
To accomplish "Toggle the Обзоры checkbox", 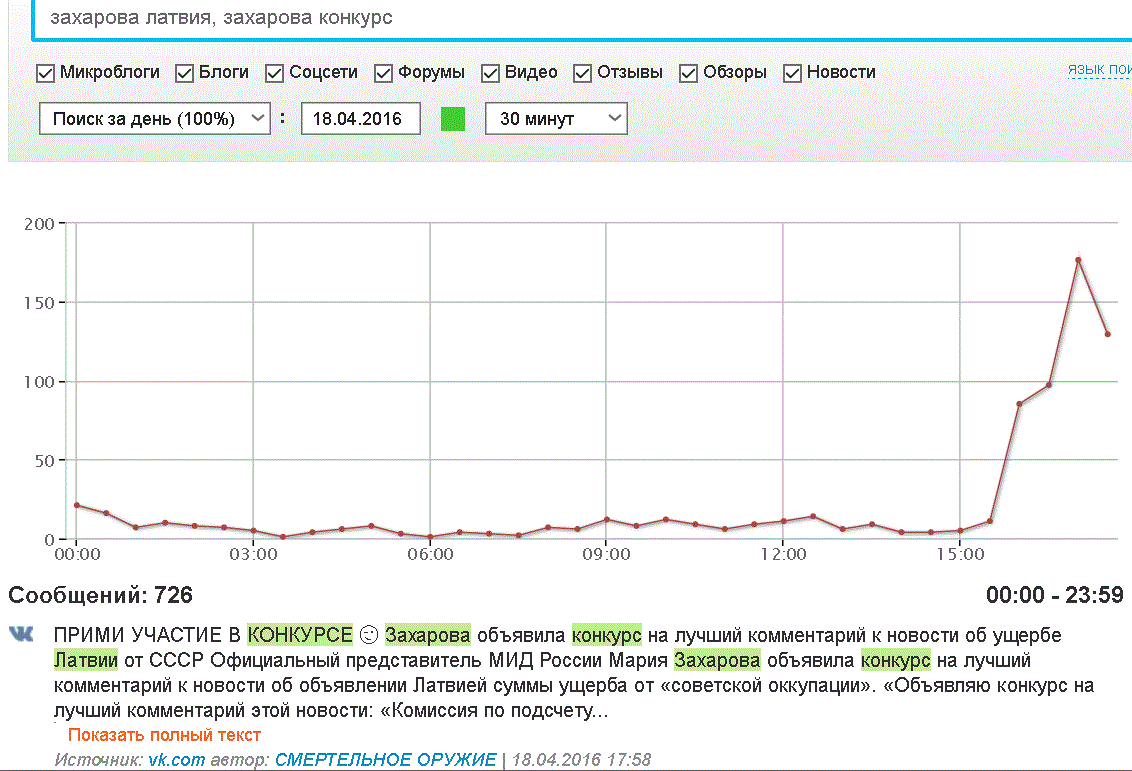I will (x=689, y=73).
